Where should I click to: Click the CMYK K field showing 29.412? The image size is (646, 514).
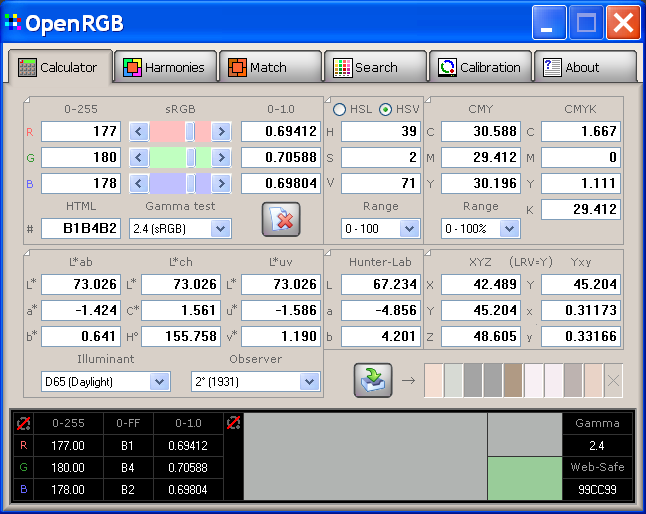tap(581, 209)
